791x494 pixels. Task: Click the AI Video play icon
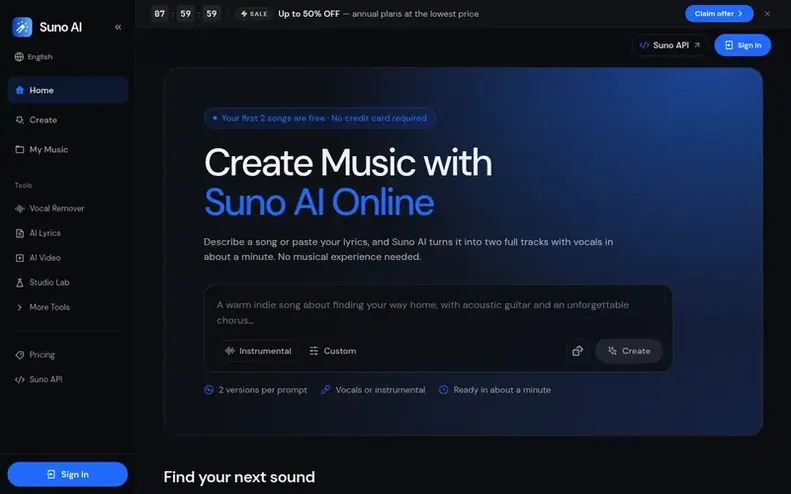pos(20,258)
